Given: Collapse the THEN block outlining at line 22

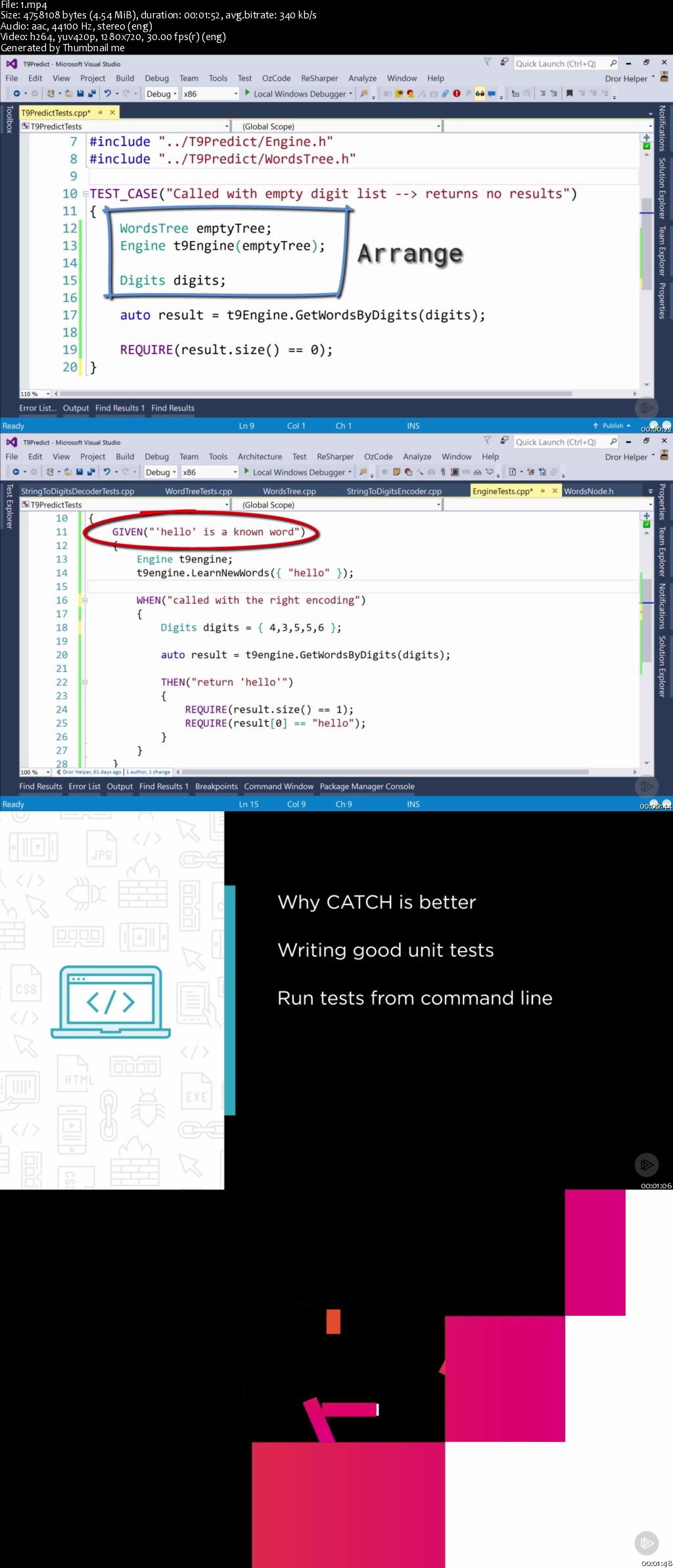Looking at the screenshot, I should click(x=84, y=682).
